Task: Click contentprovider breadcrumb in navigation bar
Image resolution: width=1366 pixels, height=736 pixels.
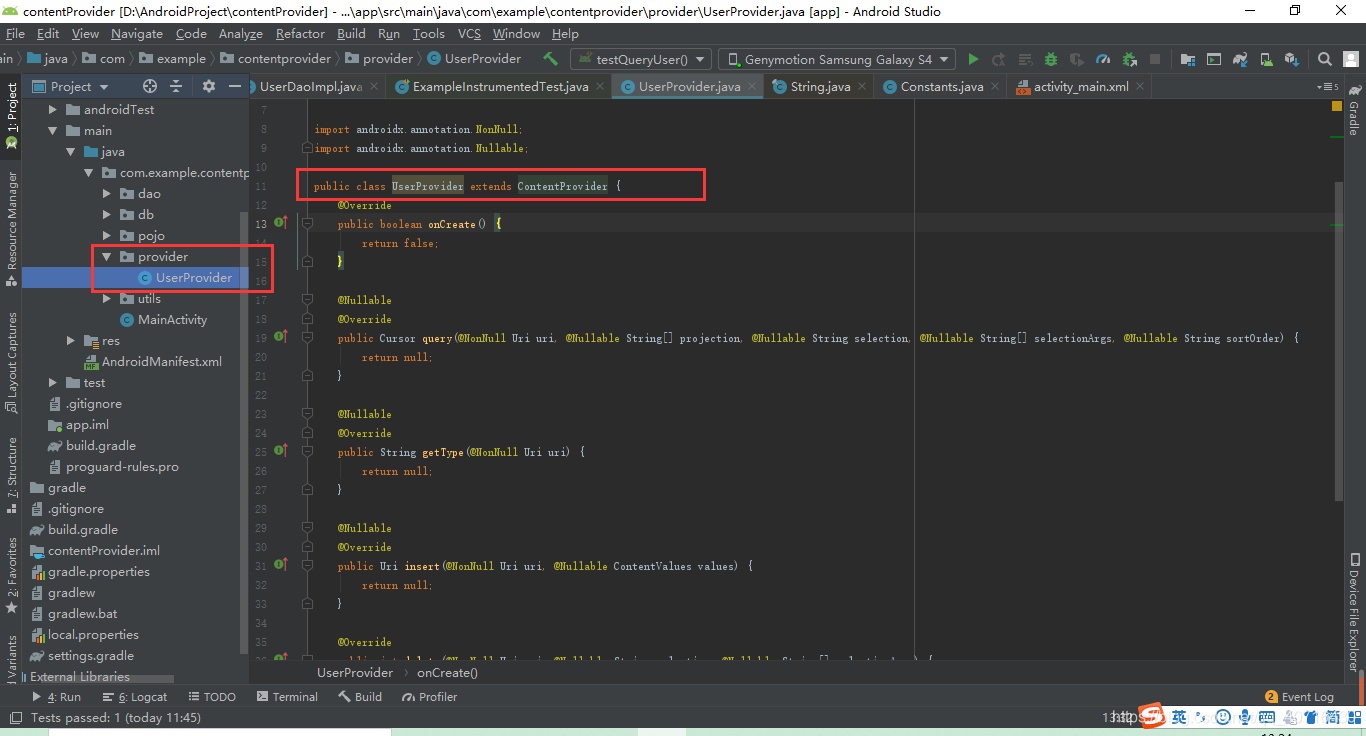Action: tap(275, 59)
